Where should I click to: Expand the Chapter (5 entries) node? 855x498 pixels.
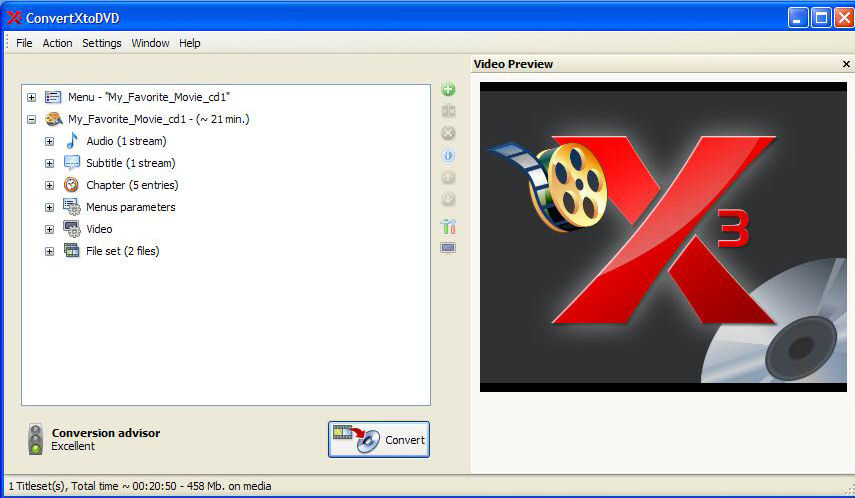50,185
